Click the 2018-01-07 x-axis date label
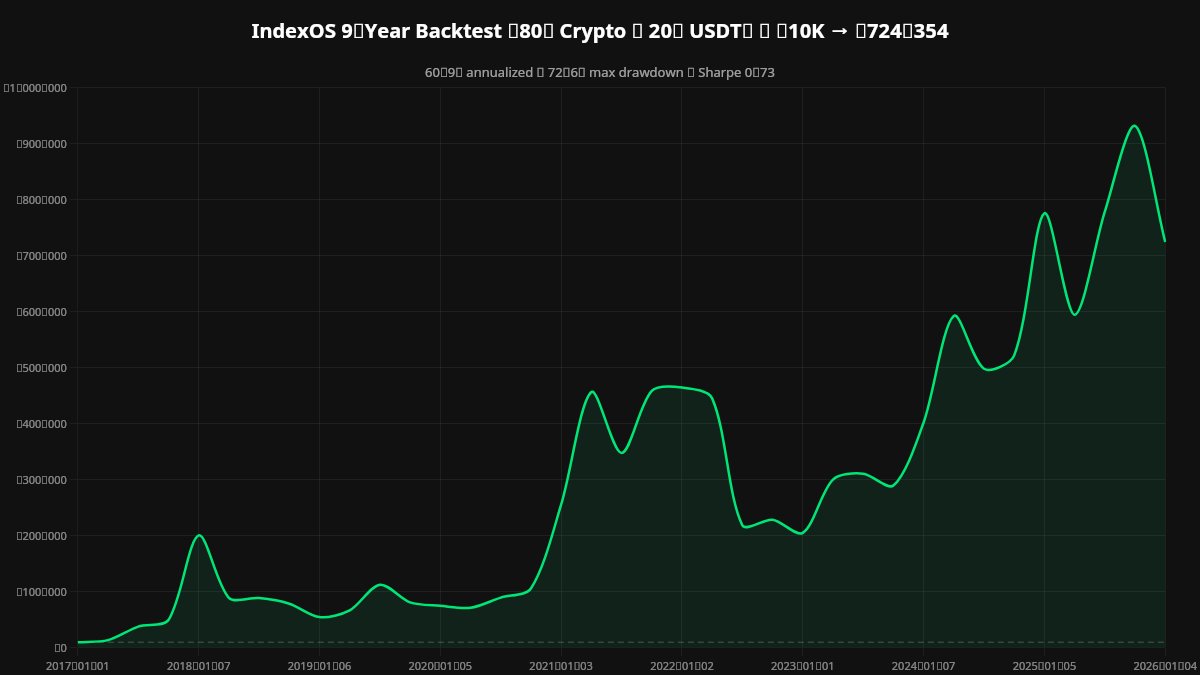 point(198,665)
